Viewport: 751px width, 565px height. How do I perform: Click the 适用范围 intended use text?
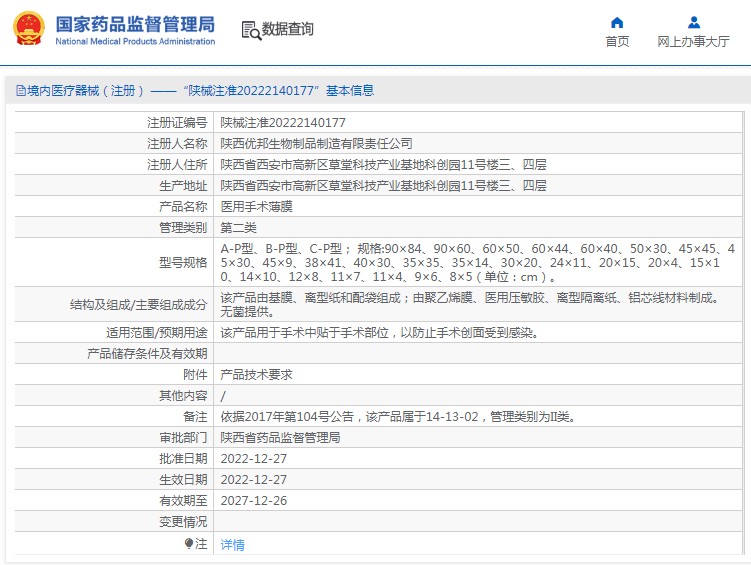point(379,333)
